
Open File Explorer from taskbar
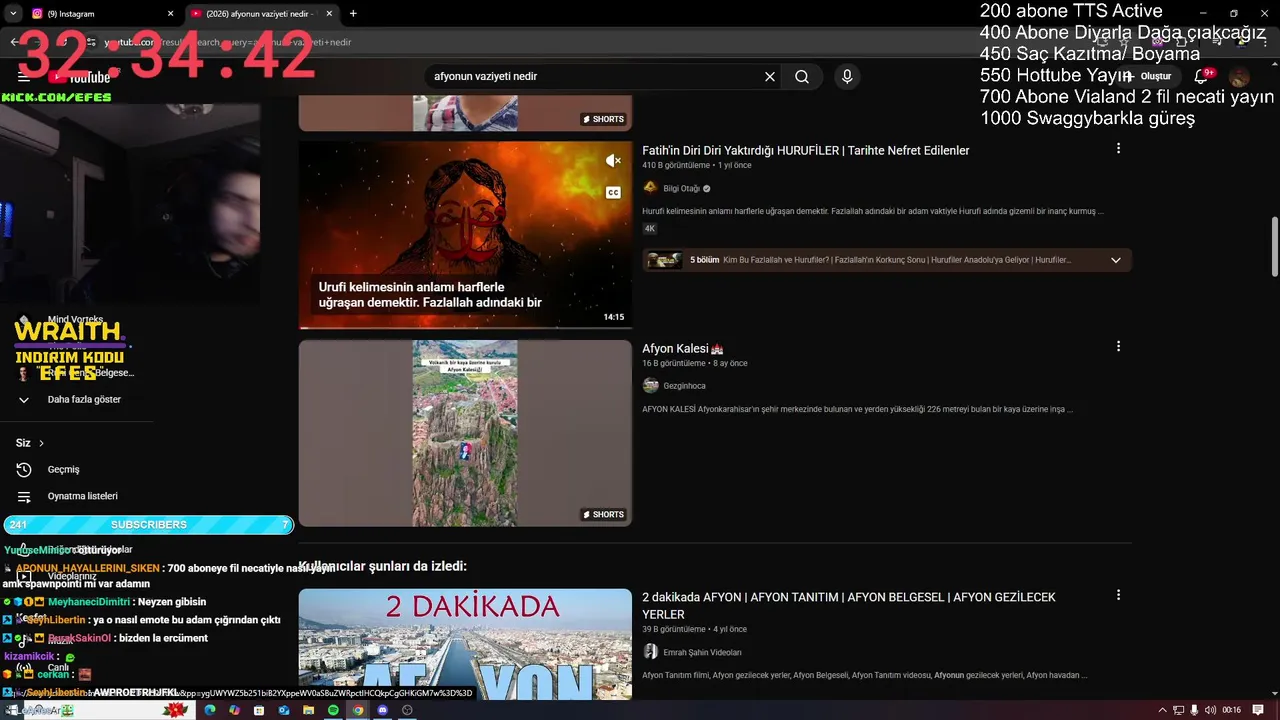[308, 710]
